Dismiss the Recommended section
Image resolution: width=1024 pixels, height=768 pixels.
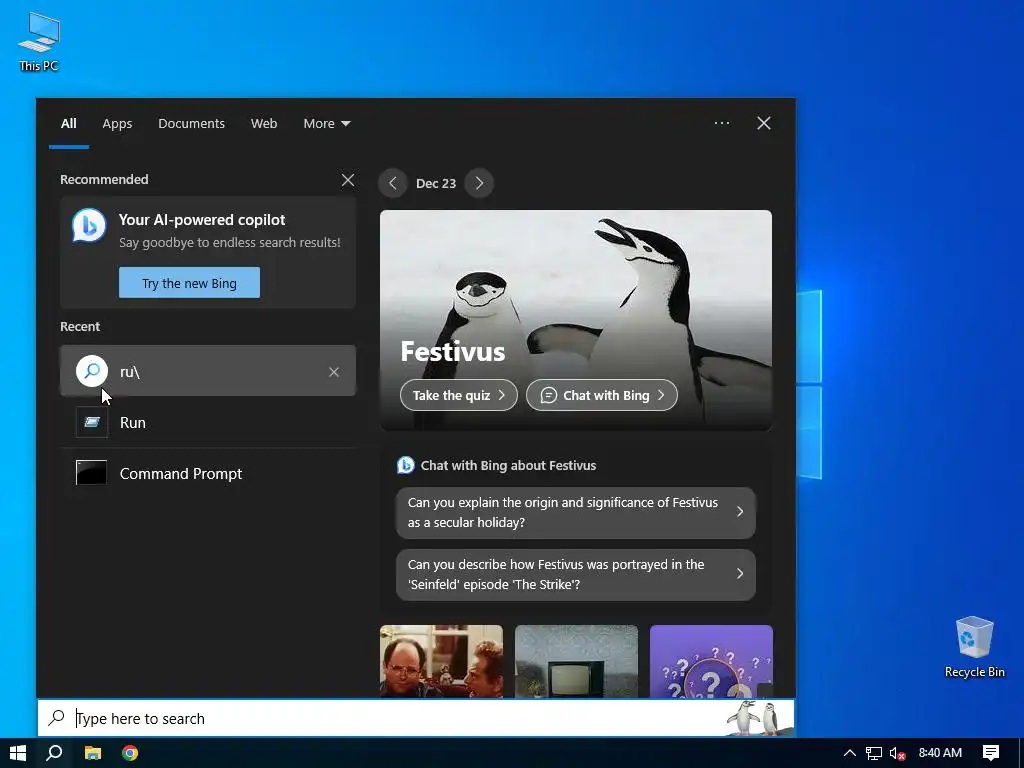[x=348, y=180]
